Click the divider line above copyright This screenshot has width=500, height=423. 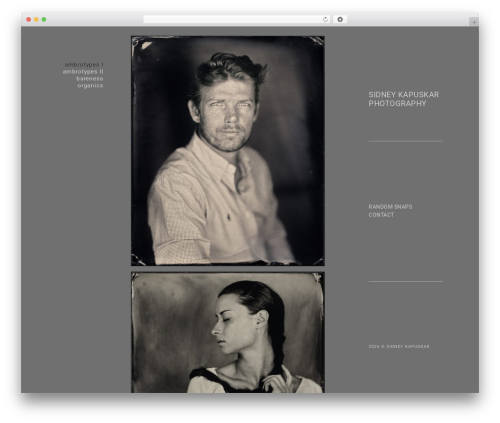[x=406, y=281]
